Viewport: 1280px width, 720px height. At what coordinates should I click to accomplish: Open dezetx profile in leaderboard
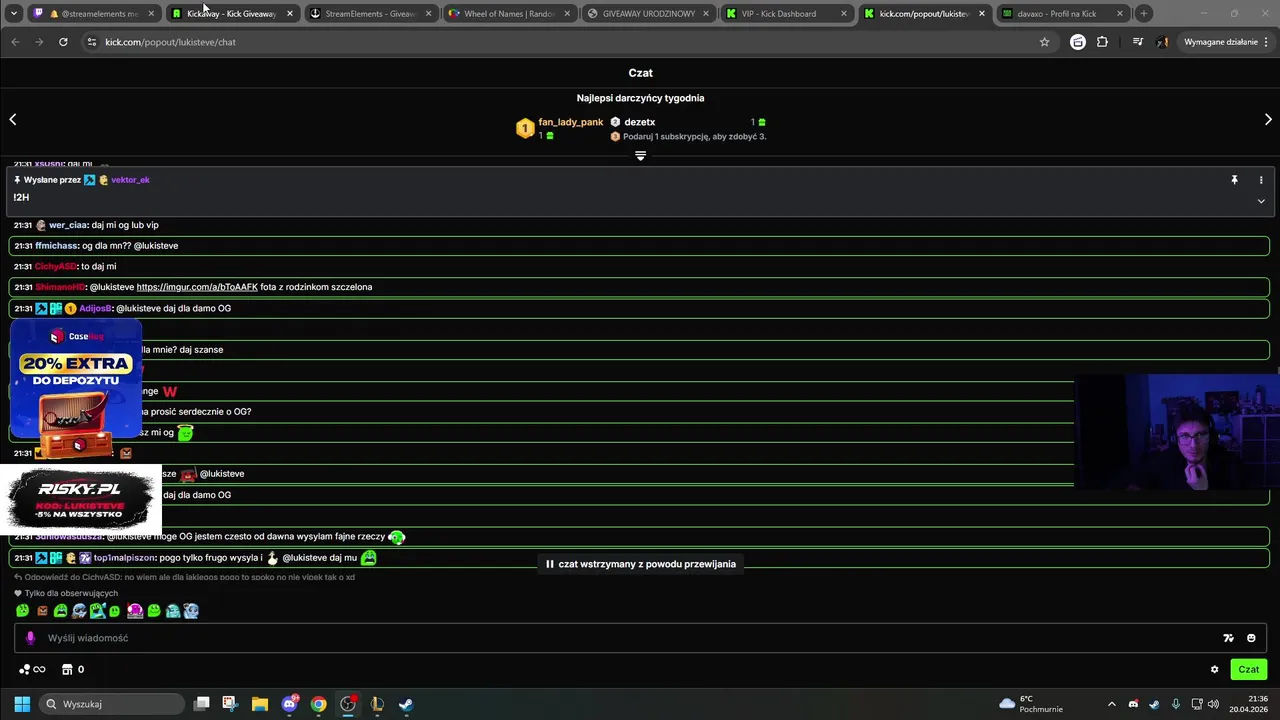(x=640, y=122)
